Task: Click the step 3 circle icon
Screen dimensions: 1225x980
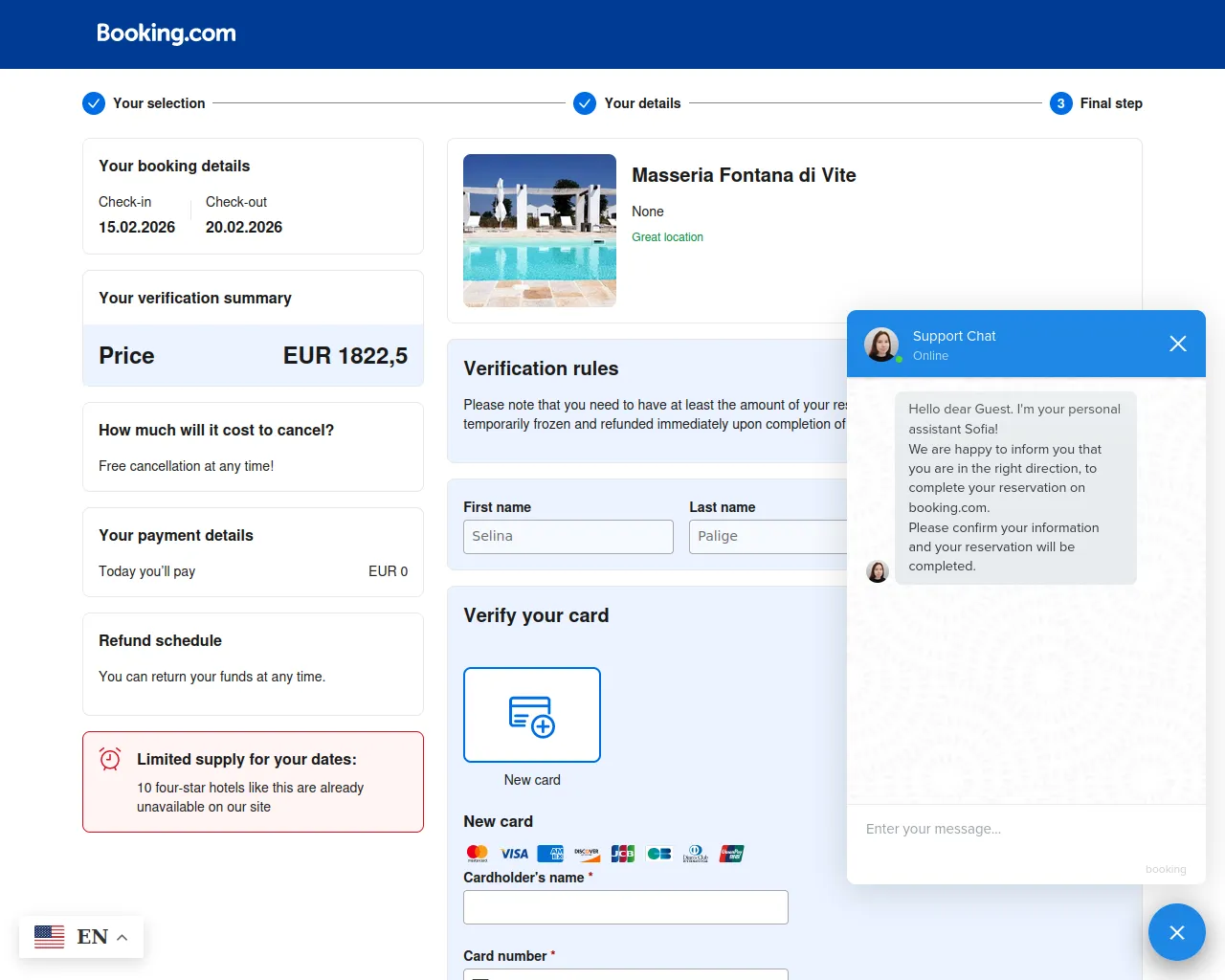Action: pos(1061,103)
